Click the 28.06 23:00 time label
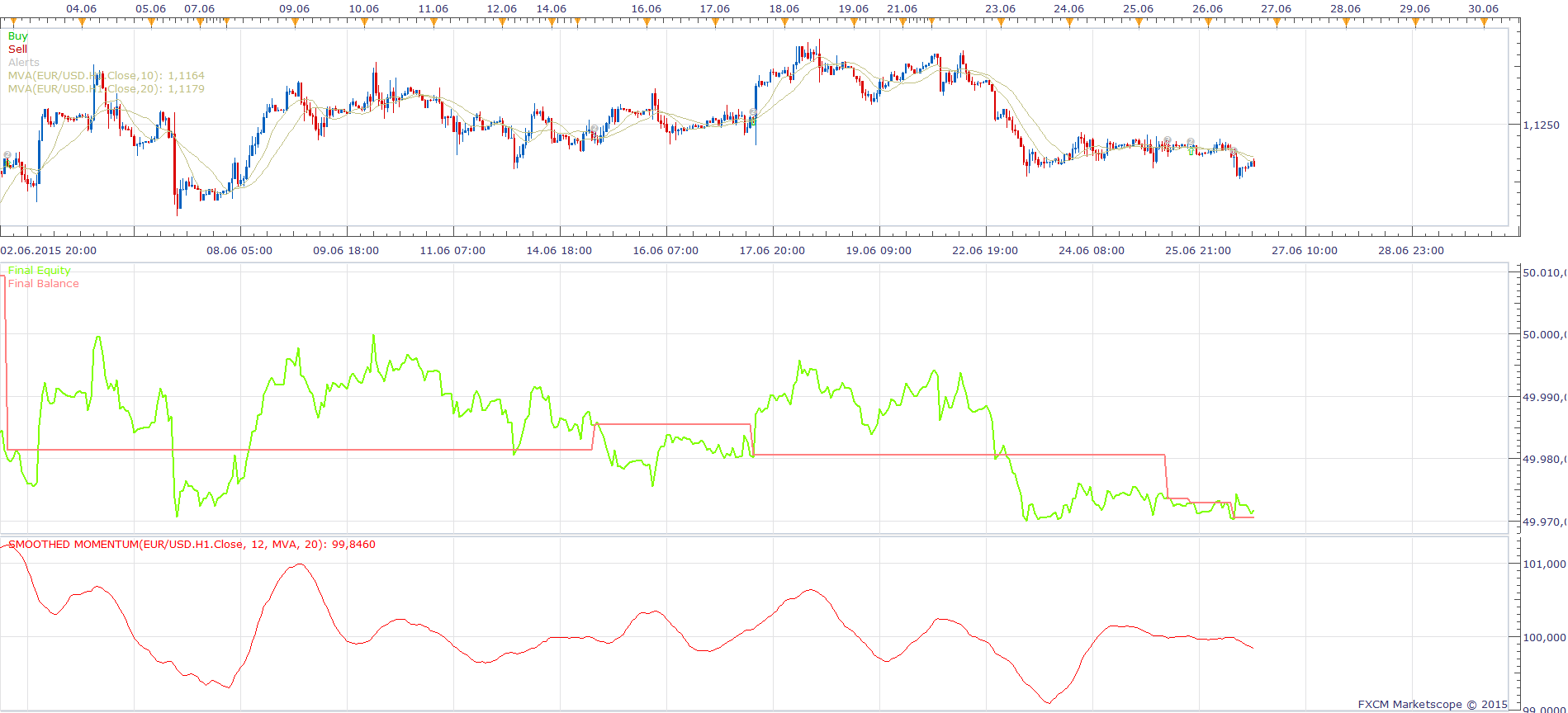This screenshot has height=713, width=1568. tap(1411, 251)
